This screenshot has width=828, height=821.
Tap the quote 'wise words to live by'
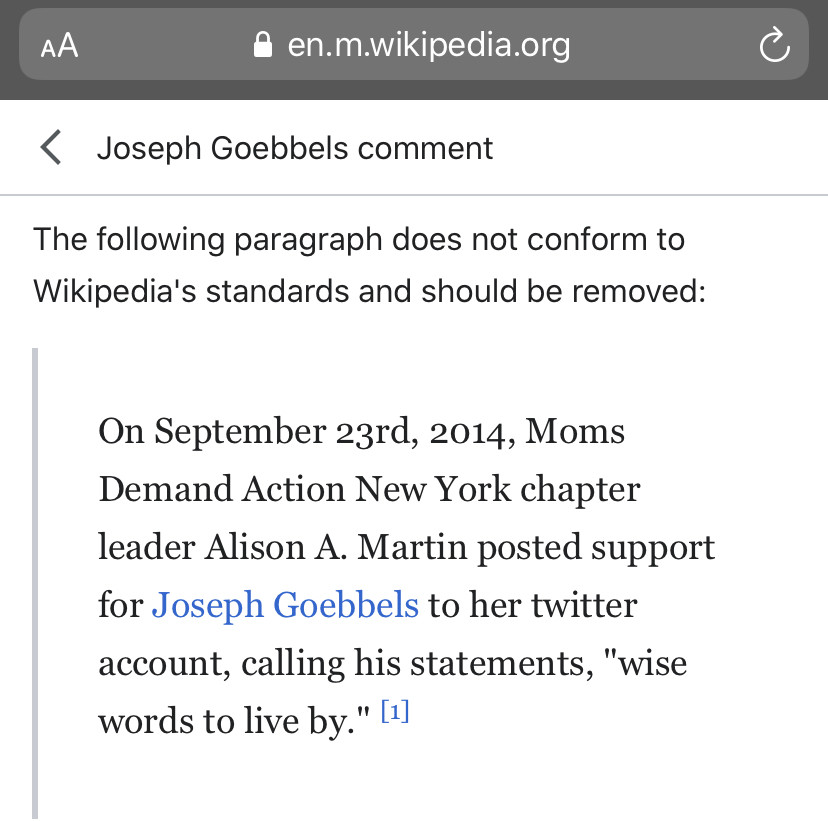392,692
